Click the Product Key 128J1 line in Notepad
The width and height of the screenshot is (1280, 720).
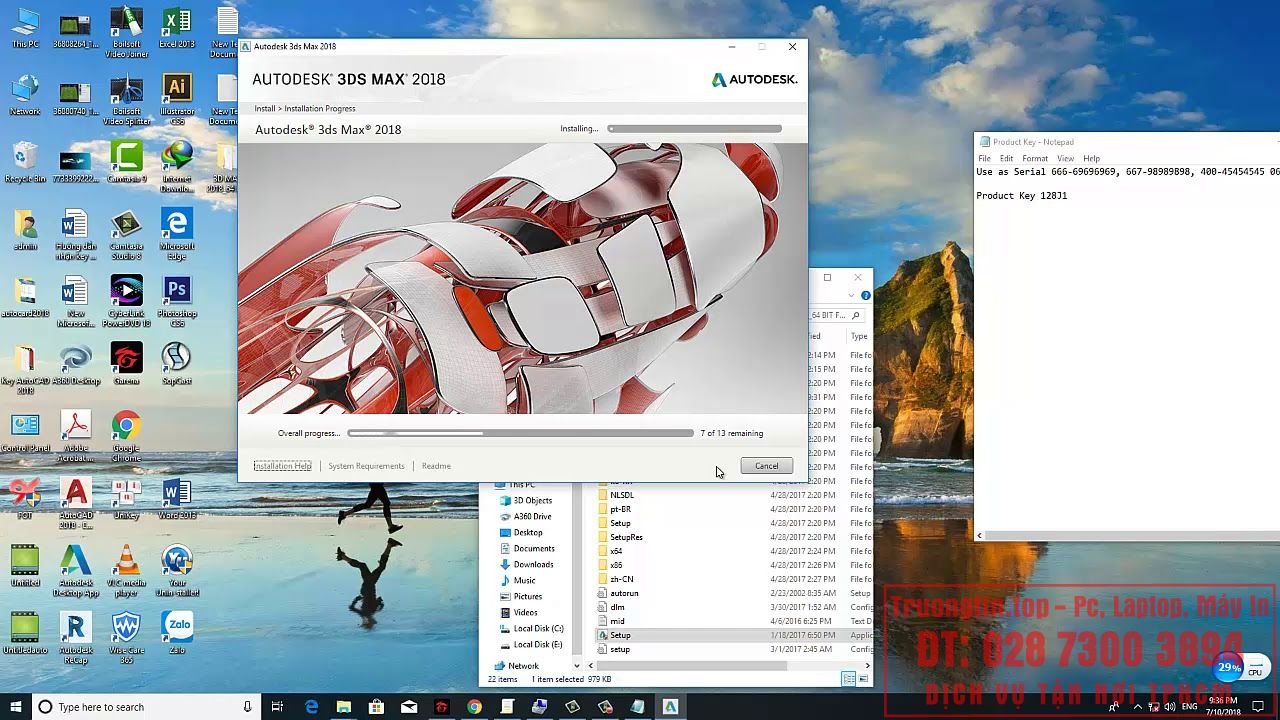(1021, 196)
